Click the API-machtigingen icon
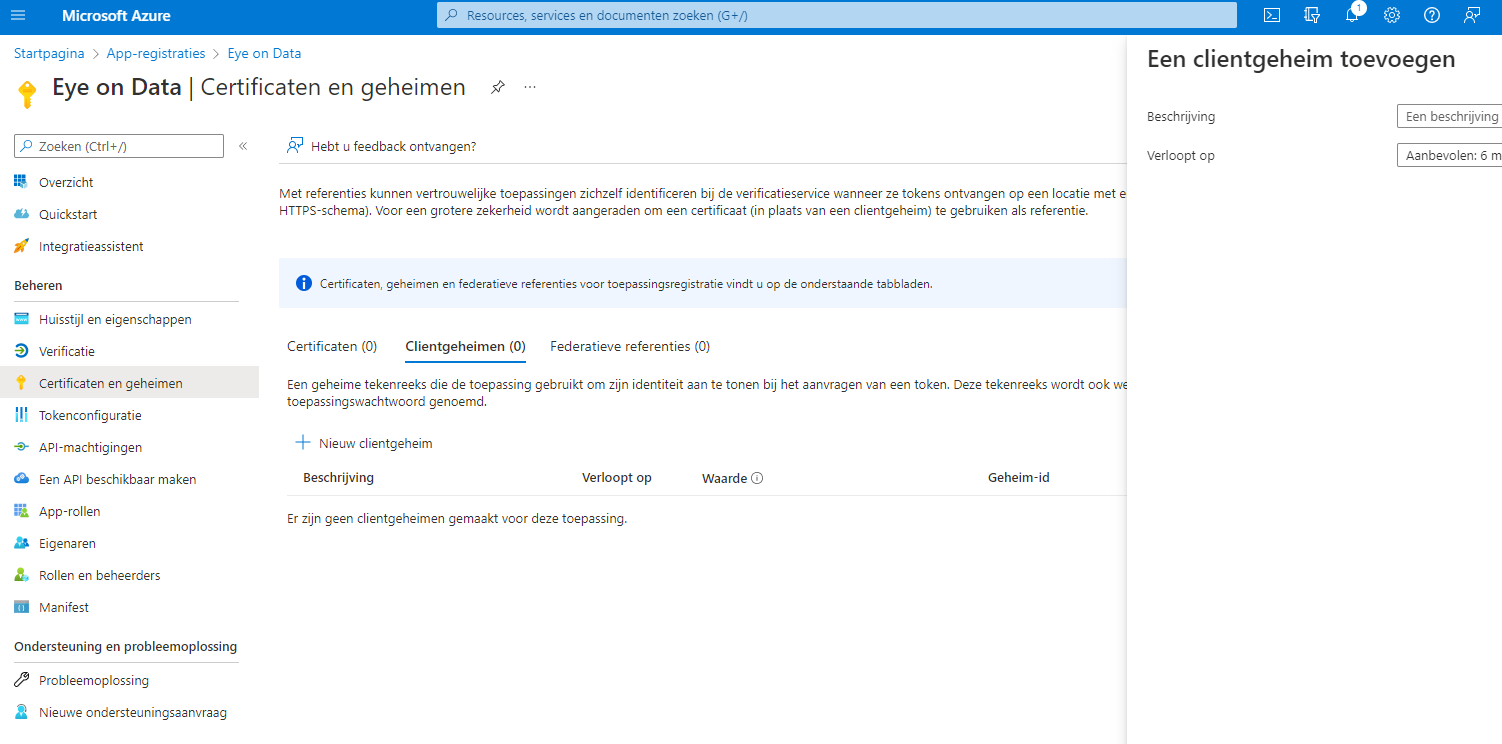This screenshot has width=1502, height=744. click(21, 447)
